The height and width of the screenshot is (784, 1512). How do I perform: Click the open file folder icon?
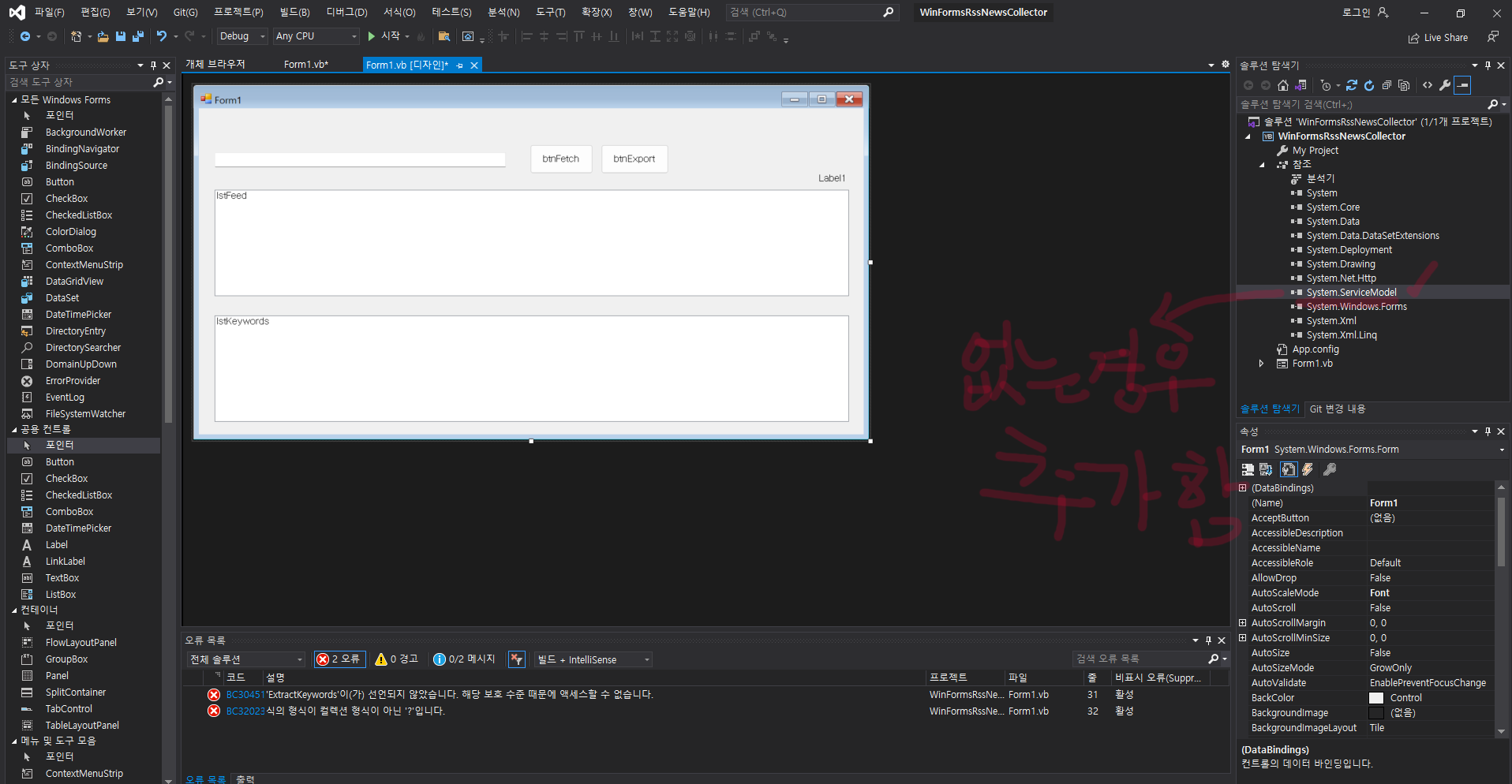(103, 36)
